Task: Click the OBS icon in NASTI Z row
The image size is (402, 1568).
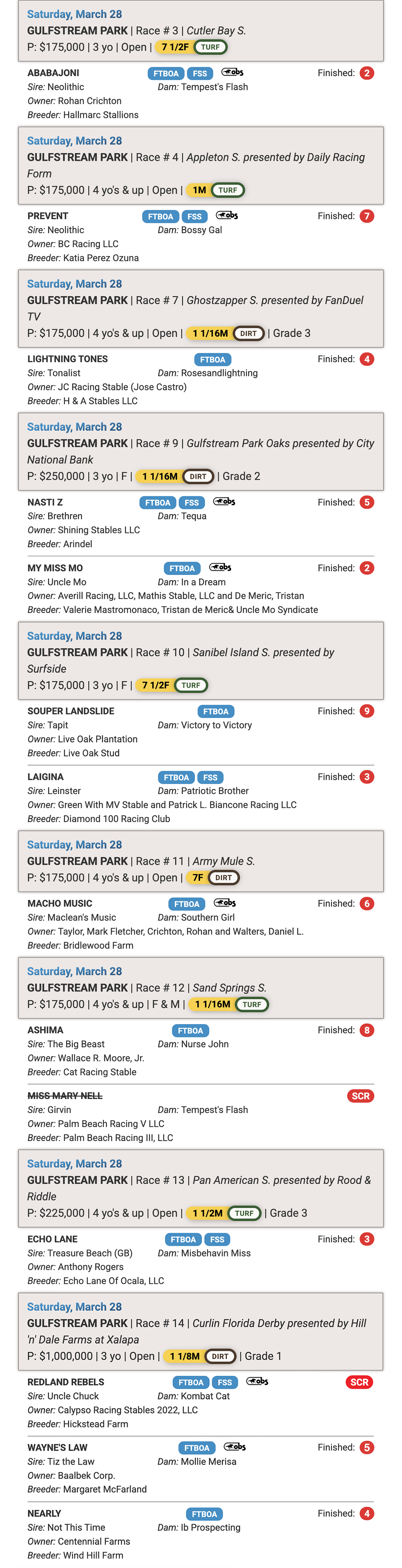Action: (x=224, y=501)
